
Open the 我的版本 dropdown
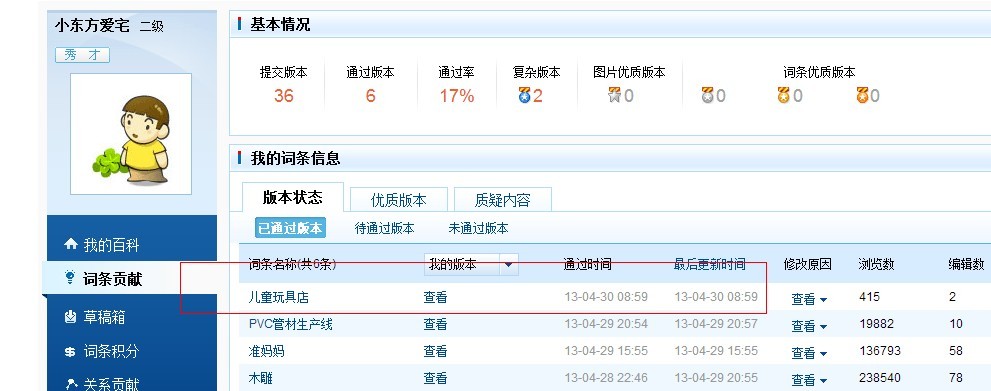[471, 265]
